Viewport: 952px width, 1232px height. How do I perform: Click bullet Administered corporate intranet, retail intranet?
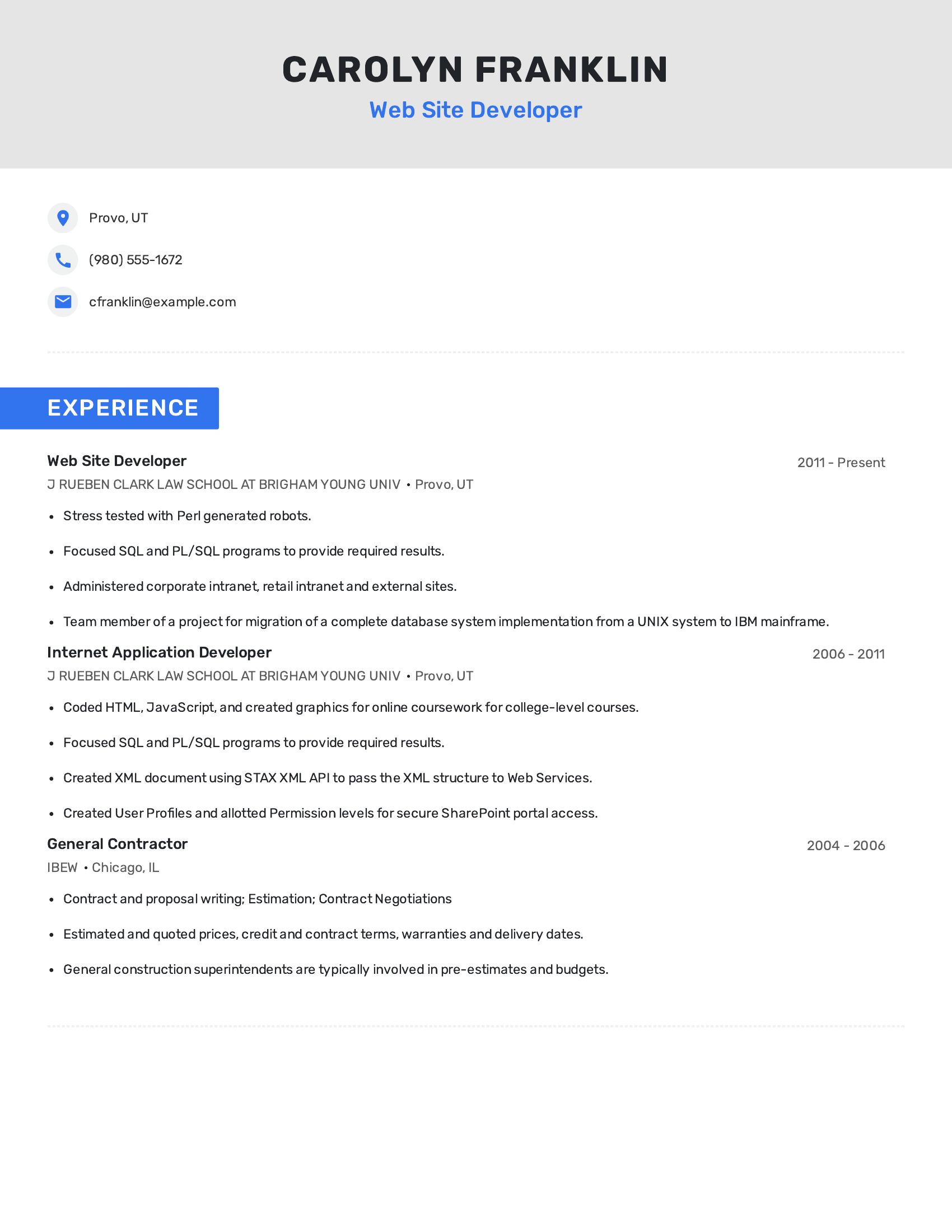click(x=260, y=587)
